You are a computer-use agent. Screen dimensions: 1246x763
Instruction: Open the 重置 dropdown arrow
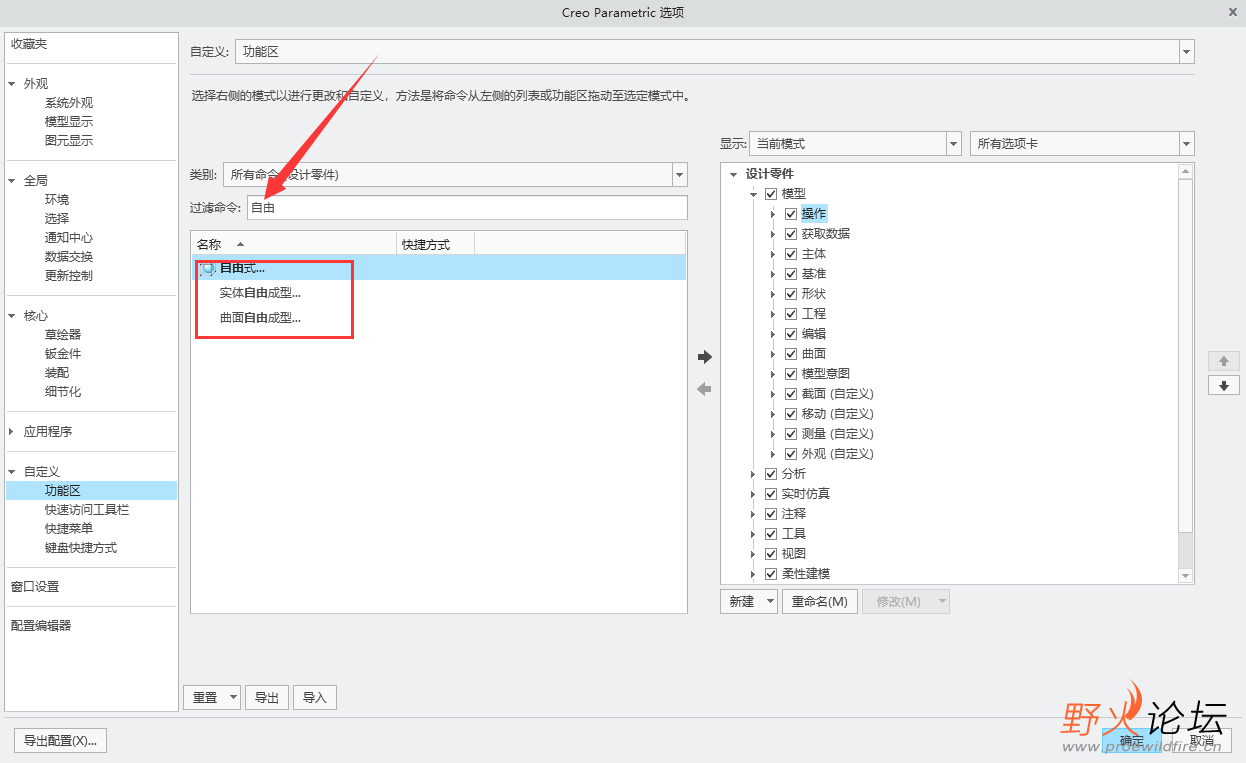233,698
